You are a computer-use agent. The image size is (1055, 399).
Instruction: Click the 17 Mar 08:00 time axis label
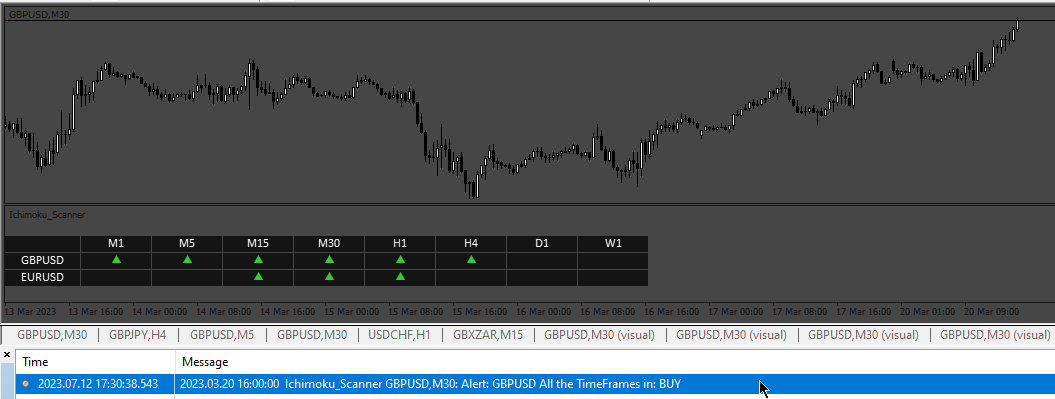click(x=799, y=312)
